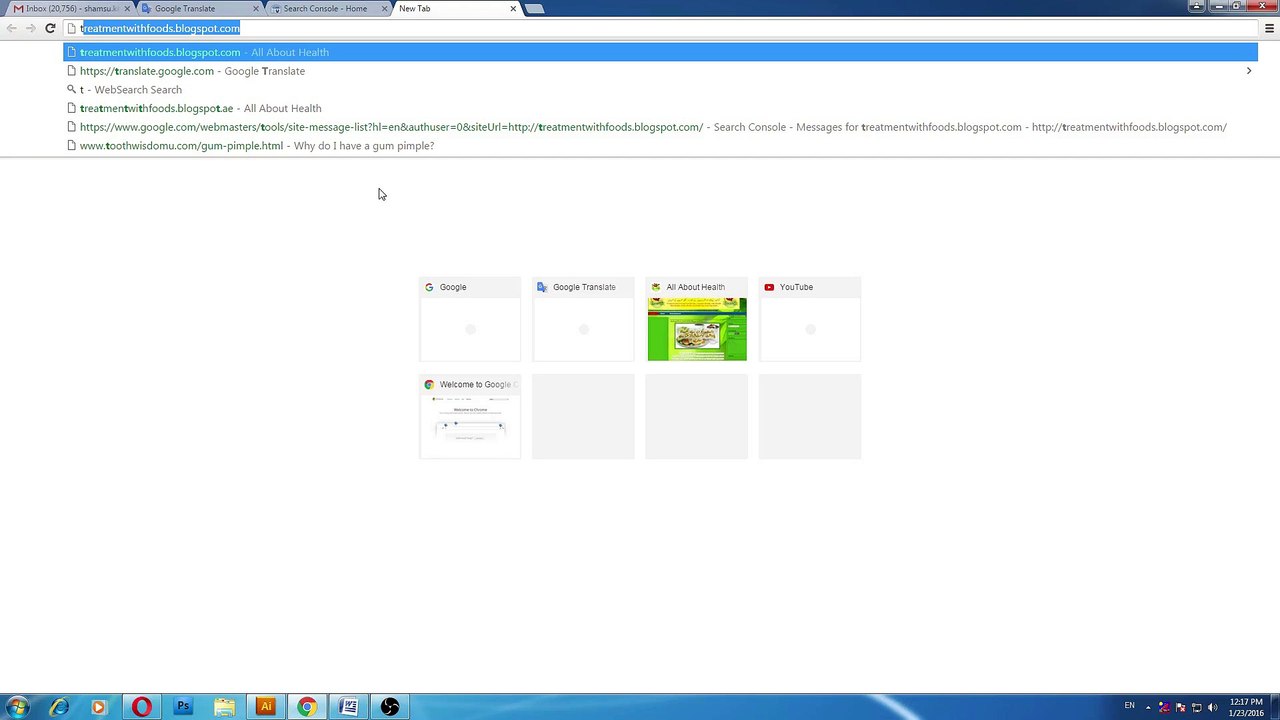The width and height of the screenshot is (1280, 720).
Task: Open Windows Explorer folder in the taskbar
Action: [x=224, y=707]
